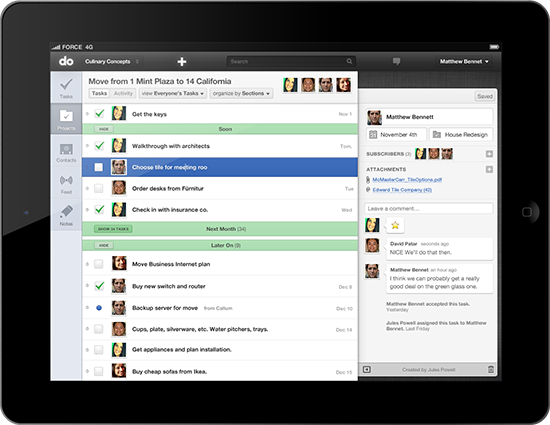Open the Tasks checkmark sidebar icon
This screenshot has height=425, width=550.
pyautogui.click(x=66, y=88)
